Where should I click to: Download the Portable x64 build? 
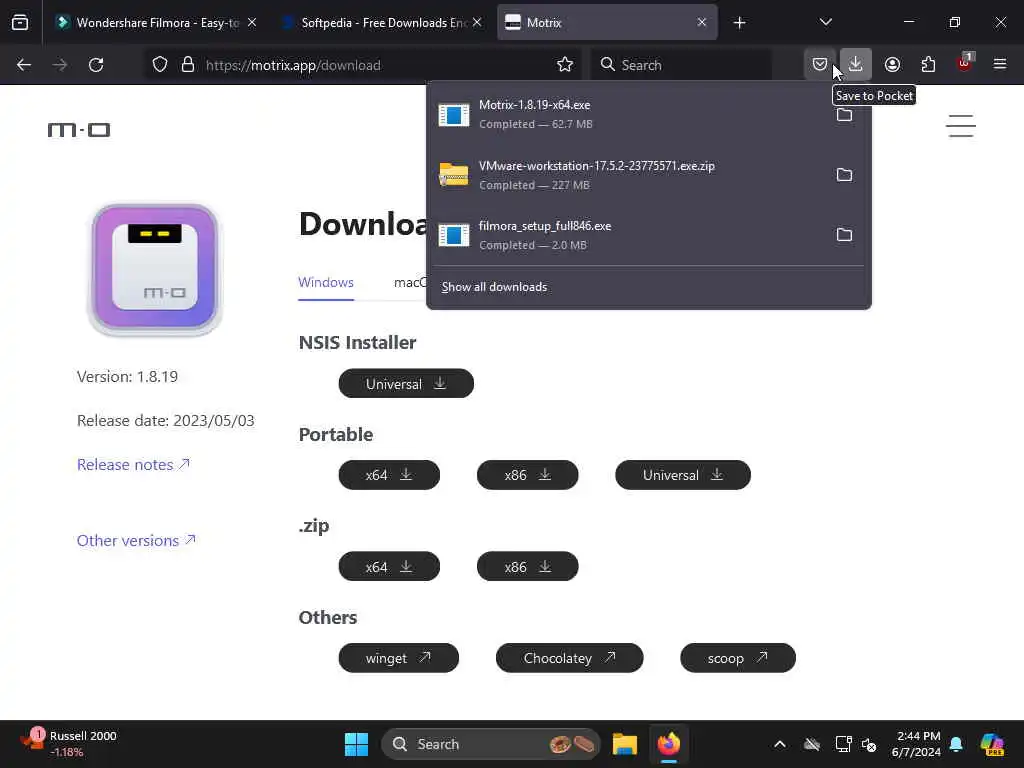pyautogui.click(x=389, y=475)
